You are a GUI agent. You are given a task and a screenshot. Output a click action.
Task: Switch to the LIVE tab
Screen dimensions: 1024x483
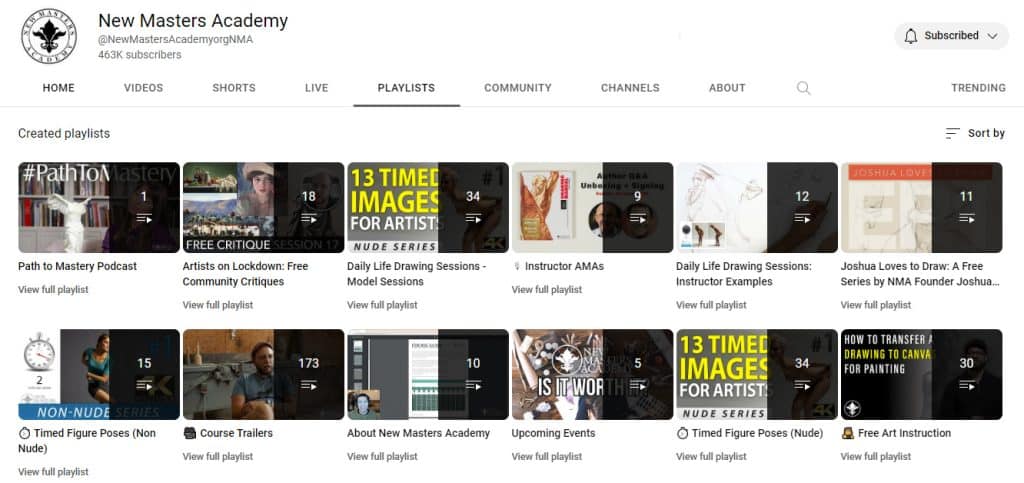(317, 88)
